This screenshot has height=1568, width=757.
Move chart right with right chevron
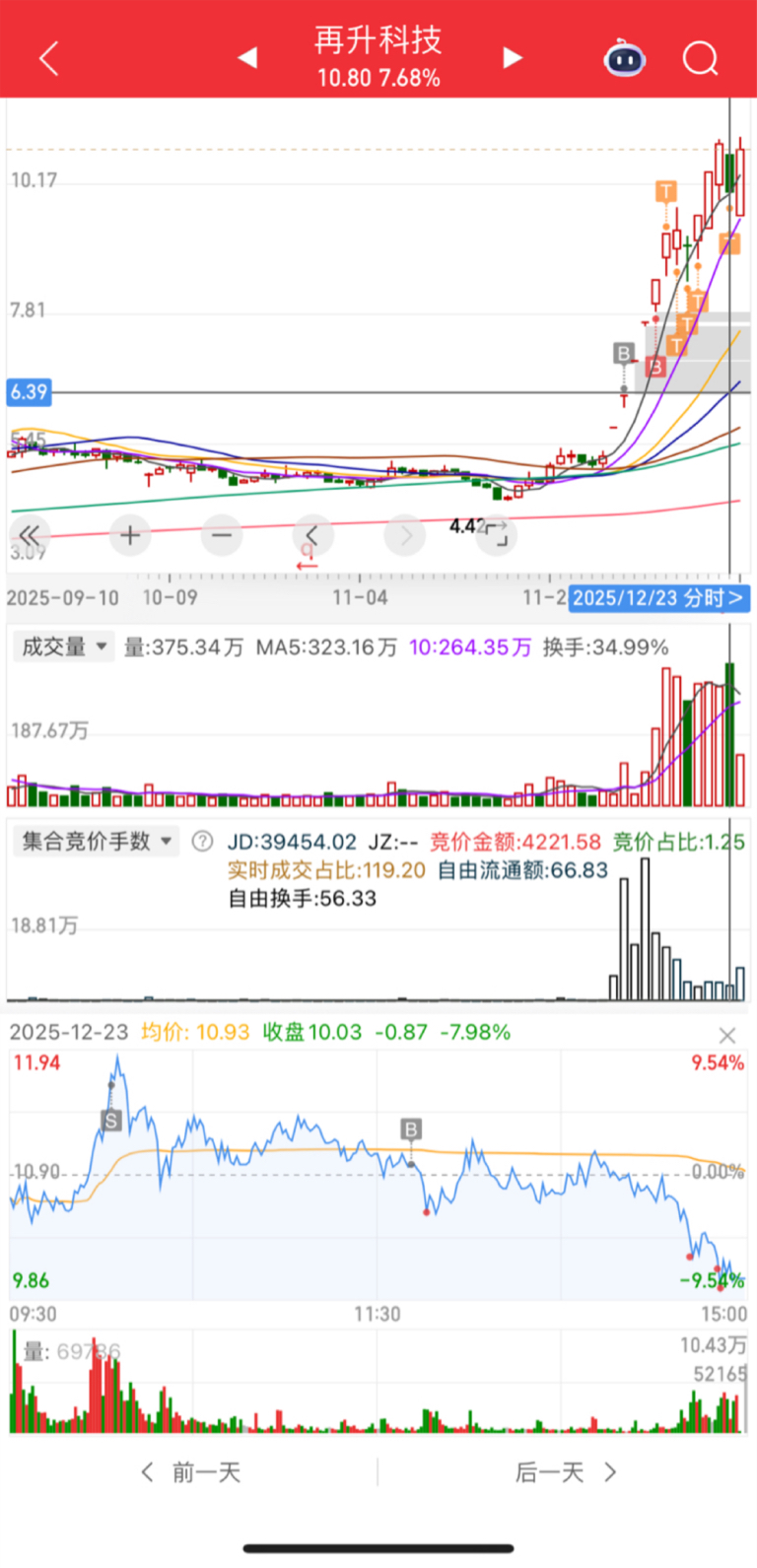coord(405,536)
